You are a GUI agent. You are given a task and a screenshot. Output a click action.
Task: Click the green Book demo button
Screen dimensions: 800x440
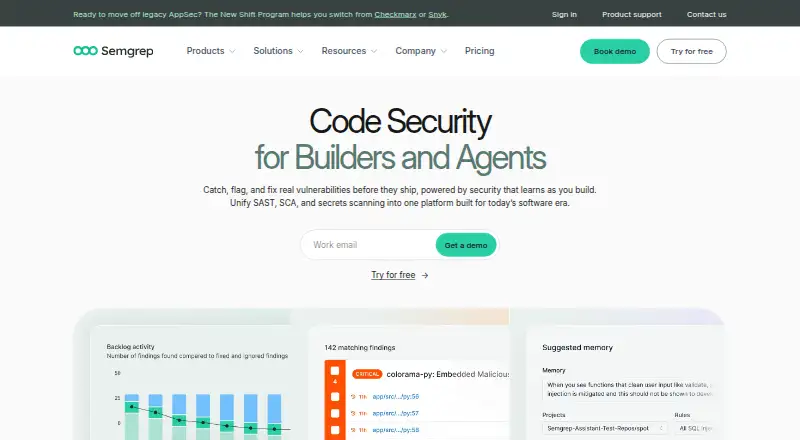[x=615, y=52]
